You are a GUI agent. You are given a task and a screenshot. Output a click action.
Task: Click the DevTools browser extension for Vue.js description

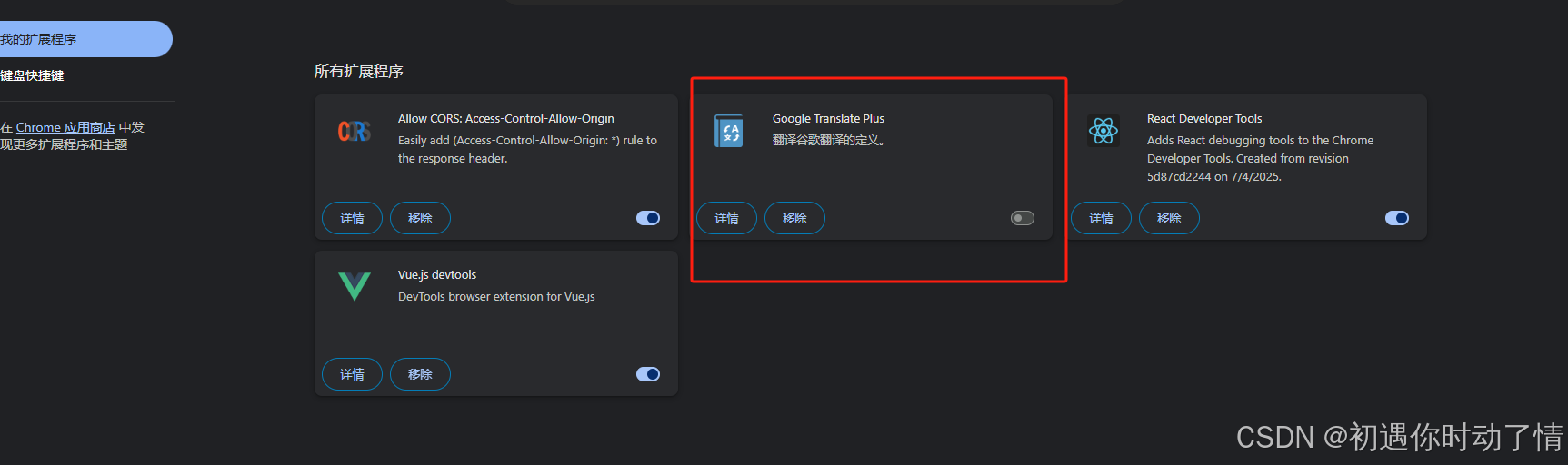(x=496, y=297)
